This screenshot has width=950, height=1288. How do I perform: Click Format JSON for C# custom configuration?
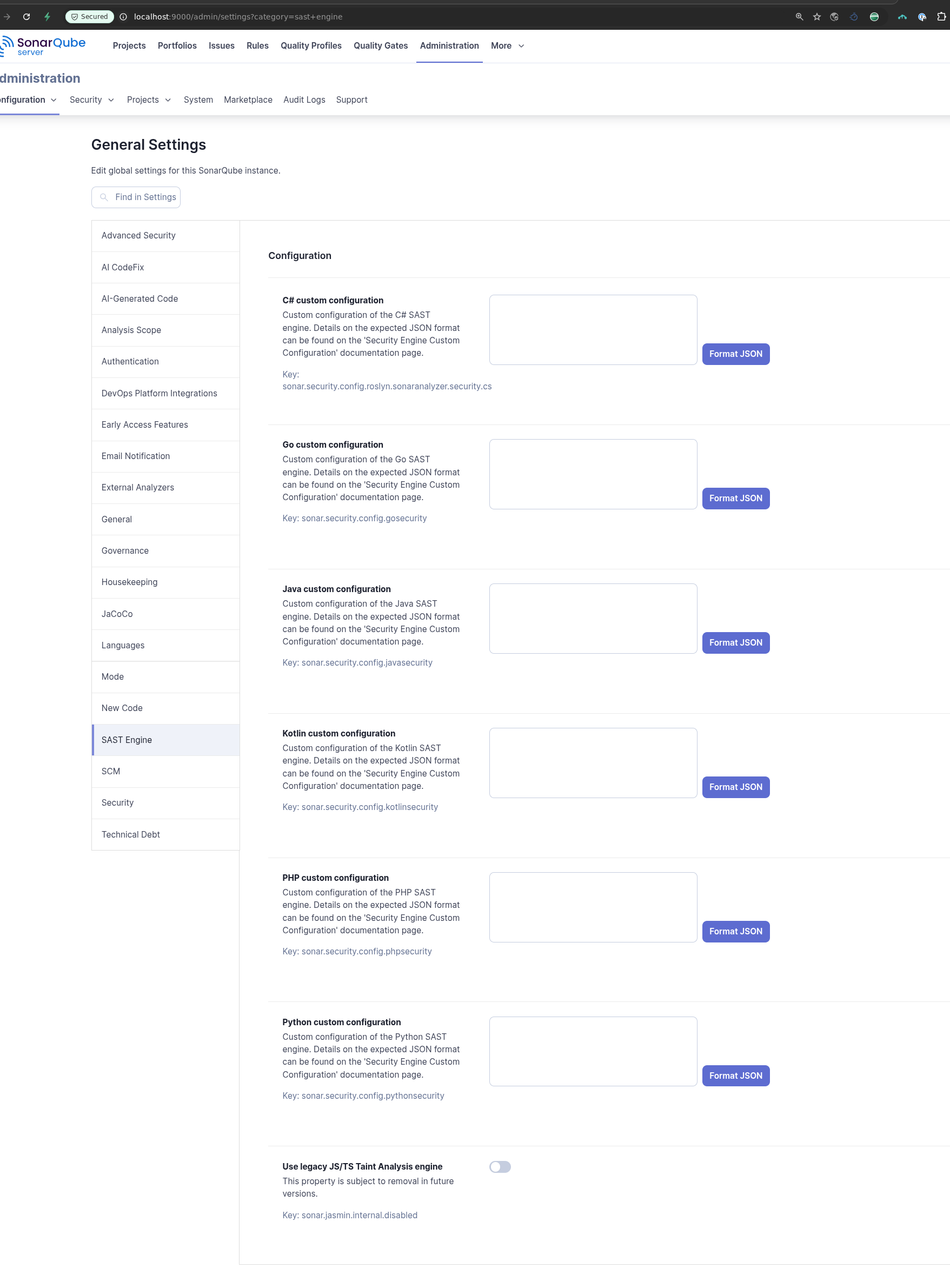[735, 354]
